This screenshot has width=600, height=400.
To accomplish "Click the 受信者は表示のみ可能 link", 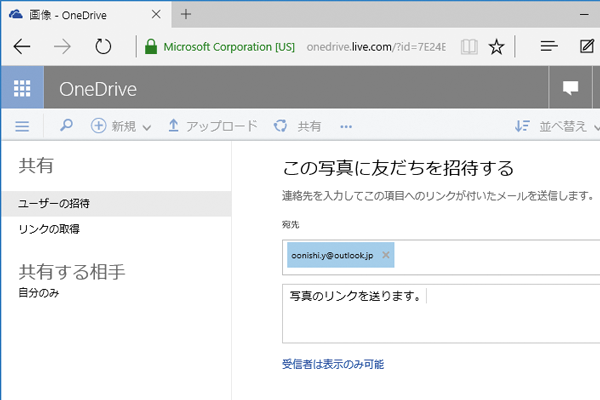I will (x=333, y=364).
